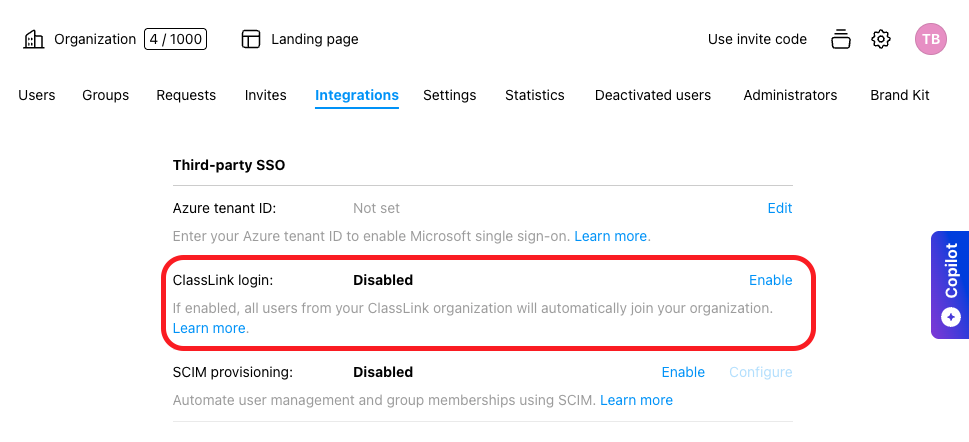This screenshot has height=442, width=969.
Task: Open the settings gear icon
Action: pyautogui.click(x=881, y=40)
